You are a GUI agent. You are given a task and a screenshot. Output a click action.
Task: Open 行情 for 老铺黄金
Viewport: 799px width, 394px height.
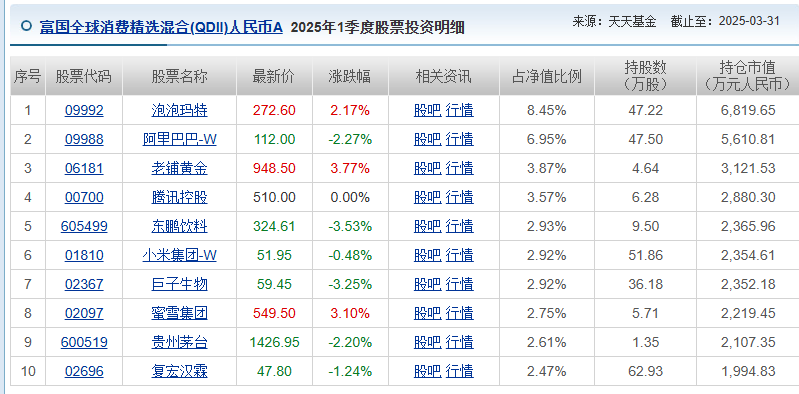(x=459, y=168)
